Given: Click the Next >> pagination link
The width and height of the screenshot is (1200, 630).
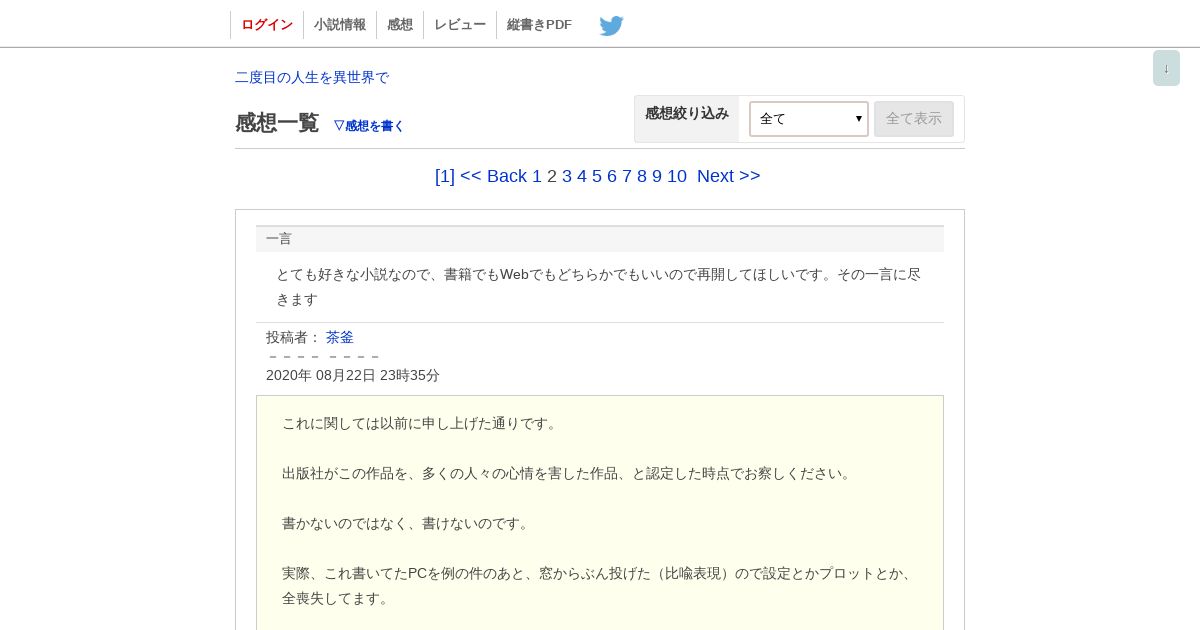Looking at the screenshot, I should coord(729,176).
